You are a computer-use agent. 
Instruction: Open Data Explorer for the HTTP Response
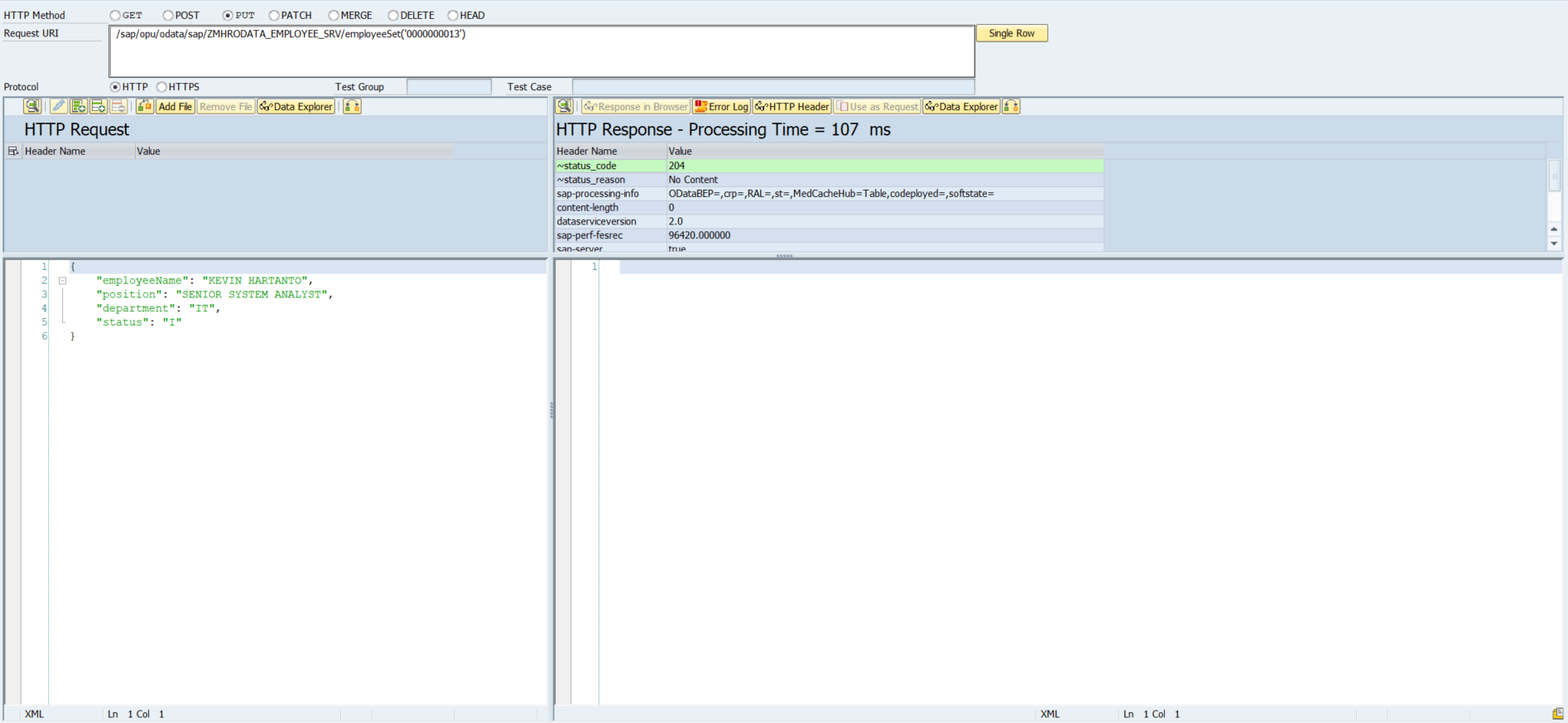click(x=961, y=106)
